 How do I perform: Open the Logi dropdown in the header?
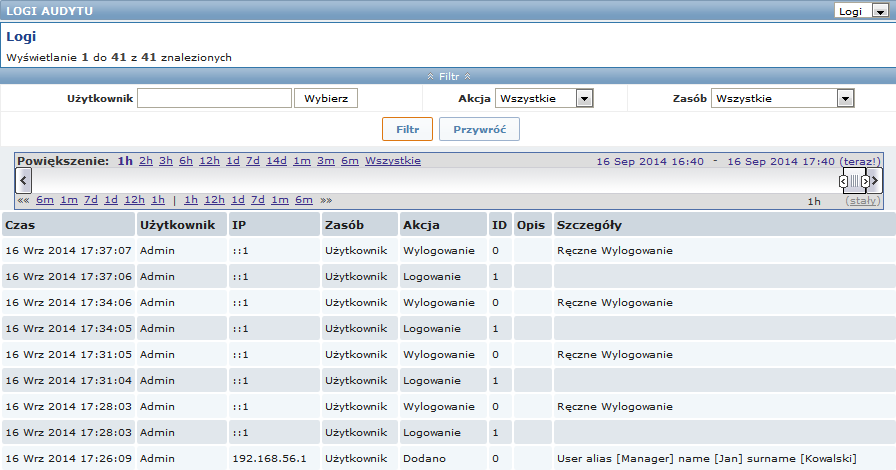coord(861,11)
